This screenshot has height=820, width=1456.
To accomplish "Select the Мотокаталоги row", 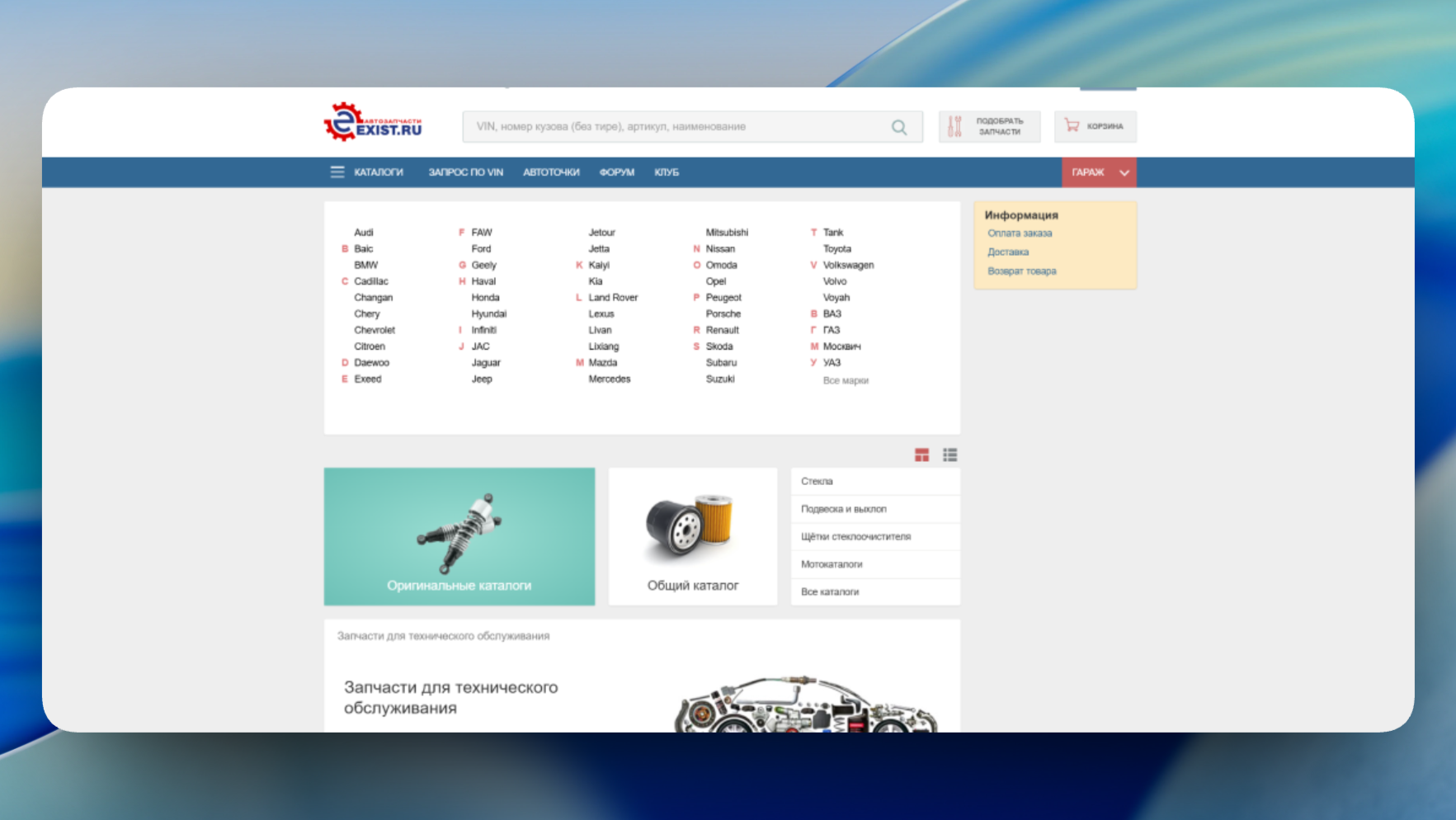I will pos(875,564).
